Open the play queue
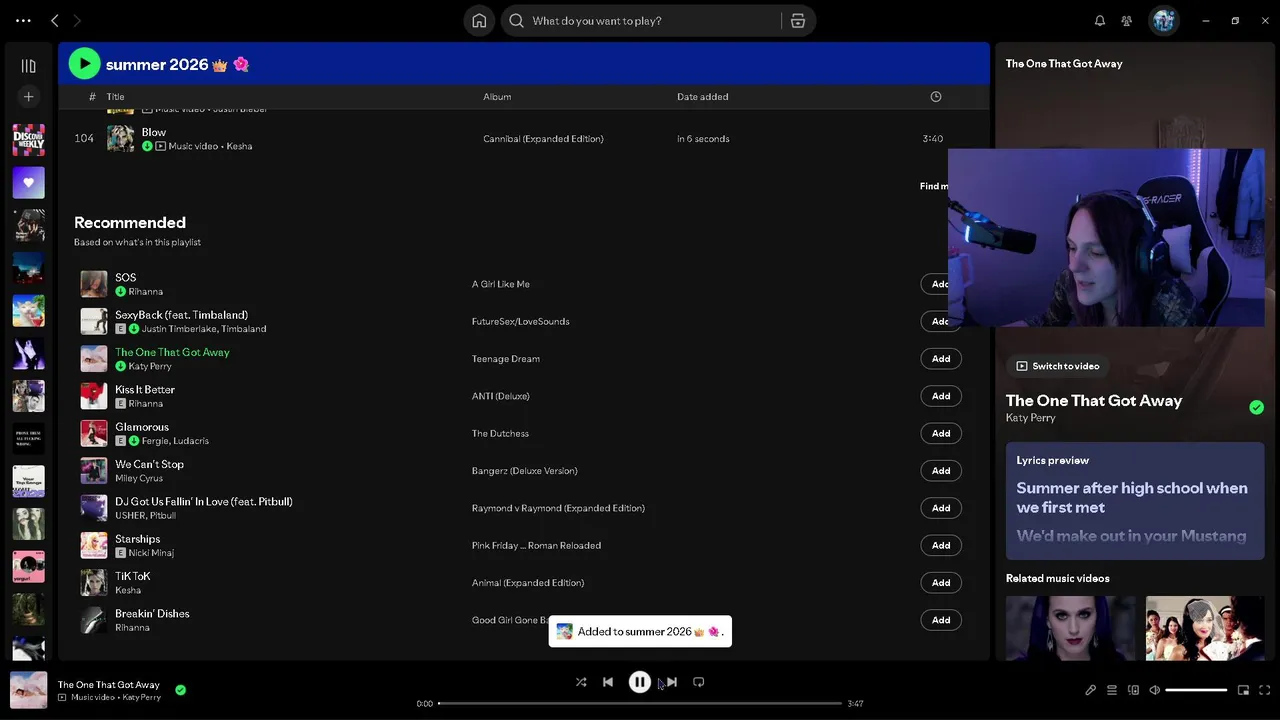This screenshot has width=1280, height=720. point(1112,690)
